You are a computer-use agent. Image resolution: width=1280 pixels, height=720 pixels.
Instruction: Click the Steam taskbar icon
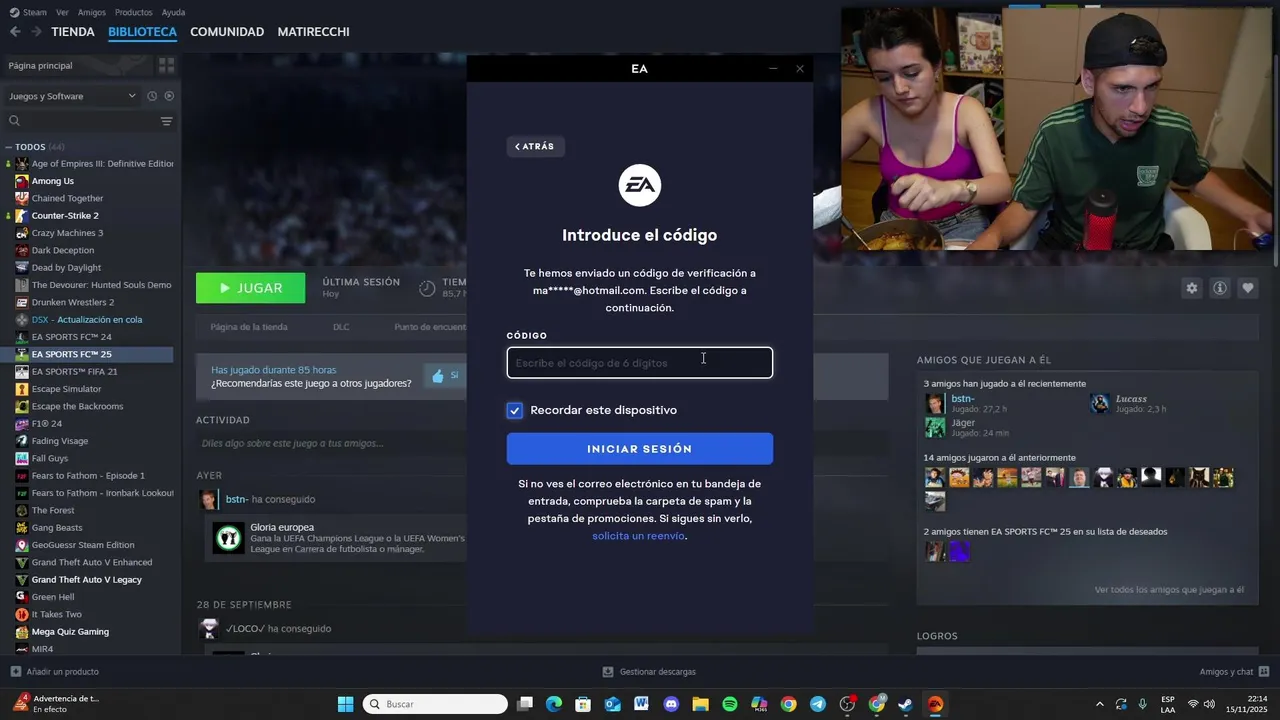coord(906,704)
